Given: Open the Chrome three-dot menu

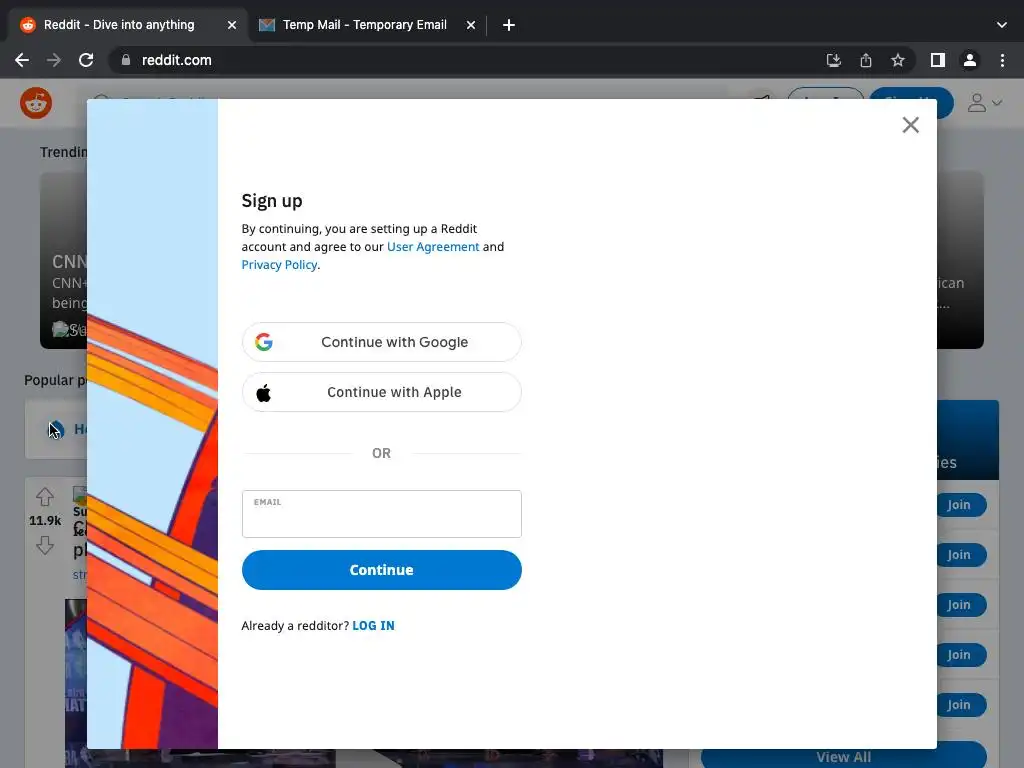Looking at the screenshot, I should 1002,60.
